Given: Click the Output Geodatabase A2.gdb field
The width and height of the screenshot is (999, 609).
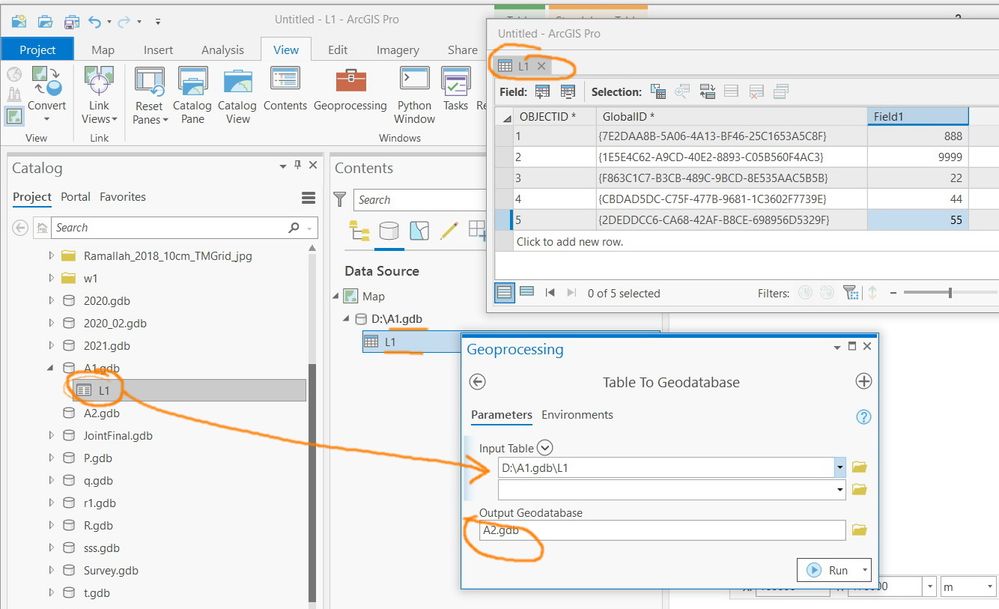Looking at the screenshot, I should [662, 530].
